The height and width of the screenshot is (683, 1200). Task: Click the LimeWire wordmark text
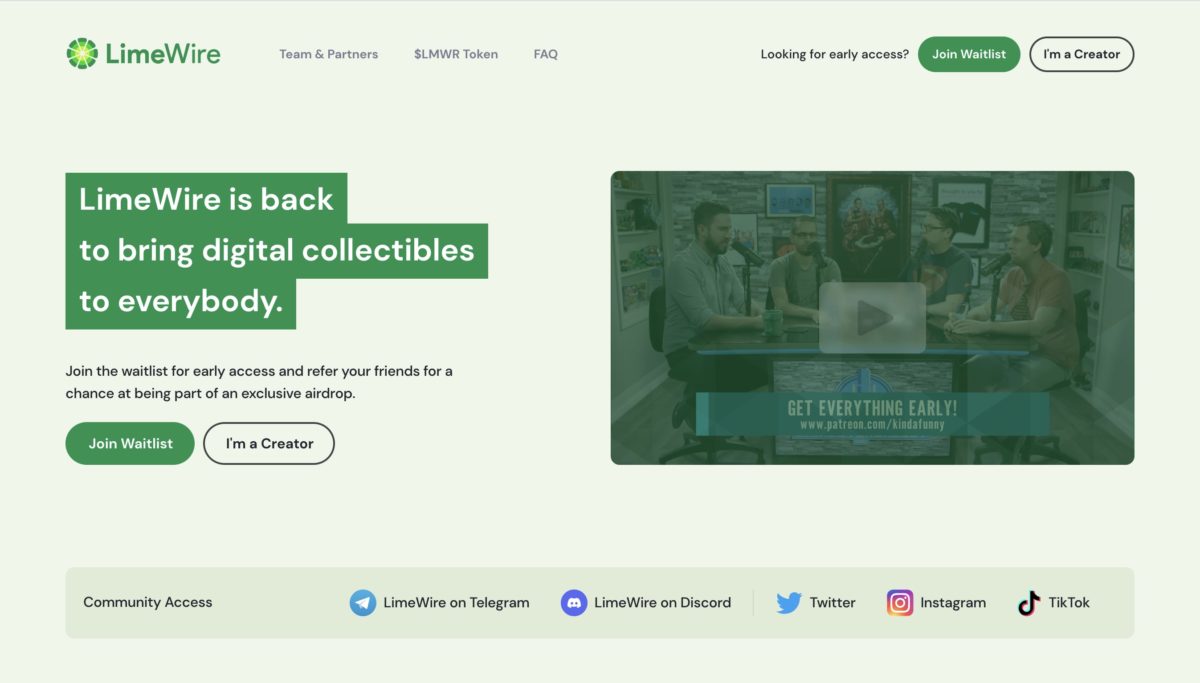pos(163,54)
